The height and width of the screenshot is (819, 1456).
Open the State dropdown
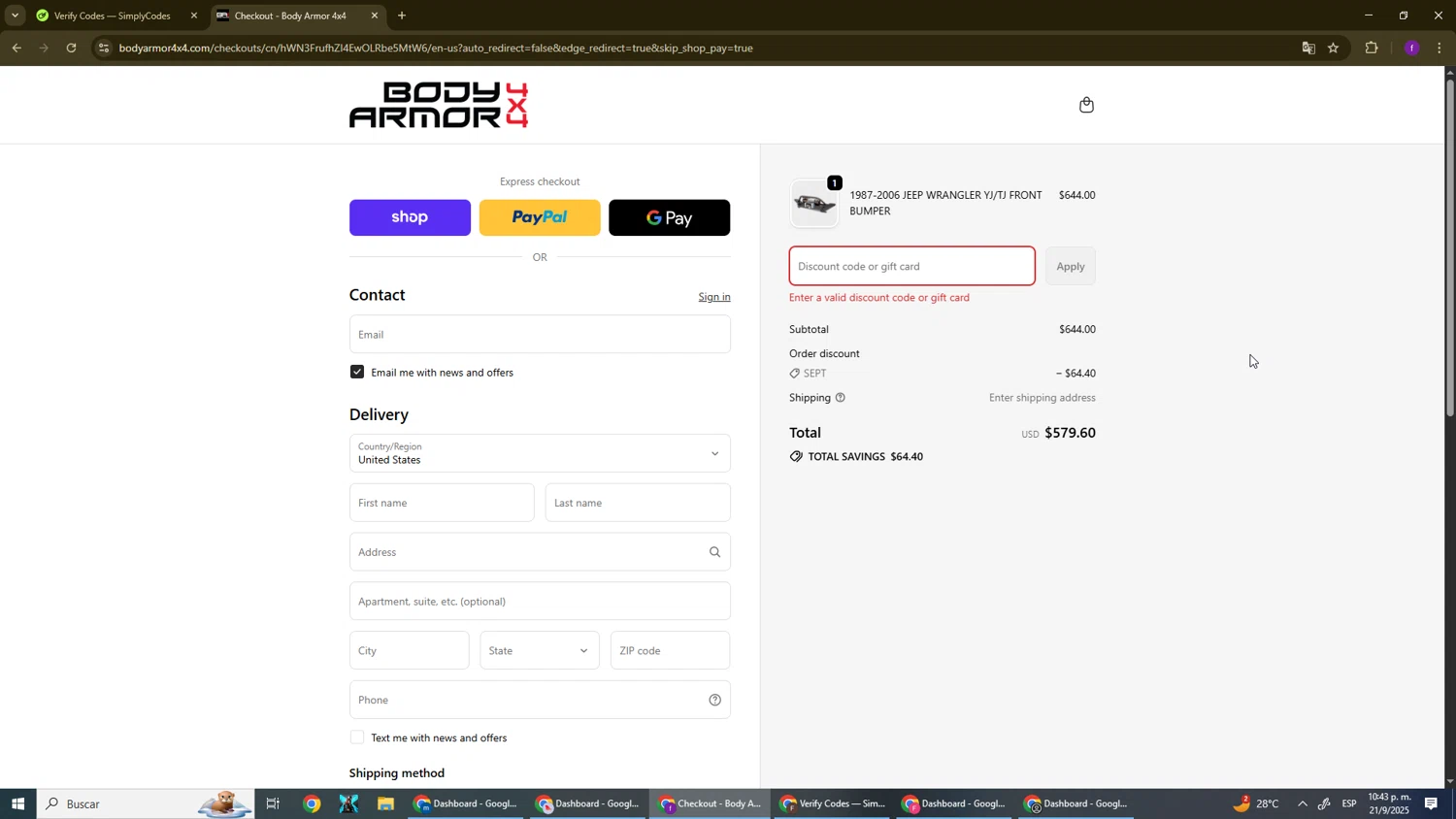click(x=540, y=650)
